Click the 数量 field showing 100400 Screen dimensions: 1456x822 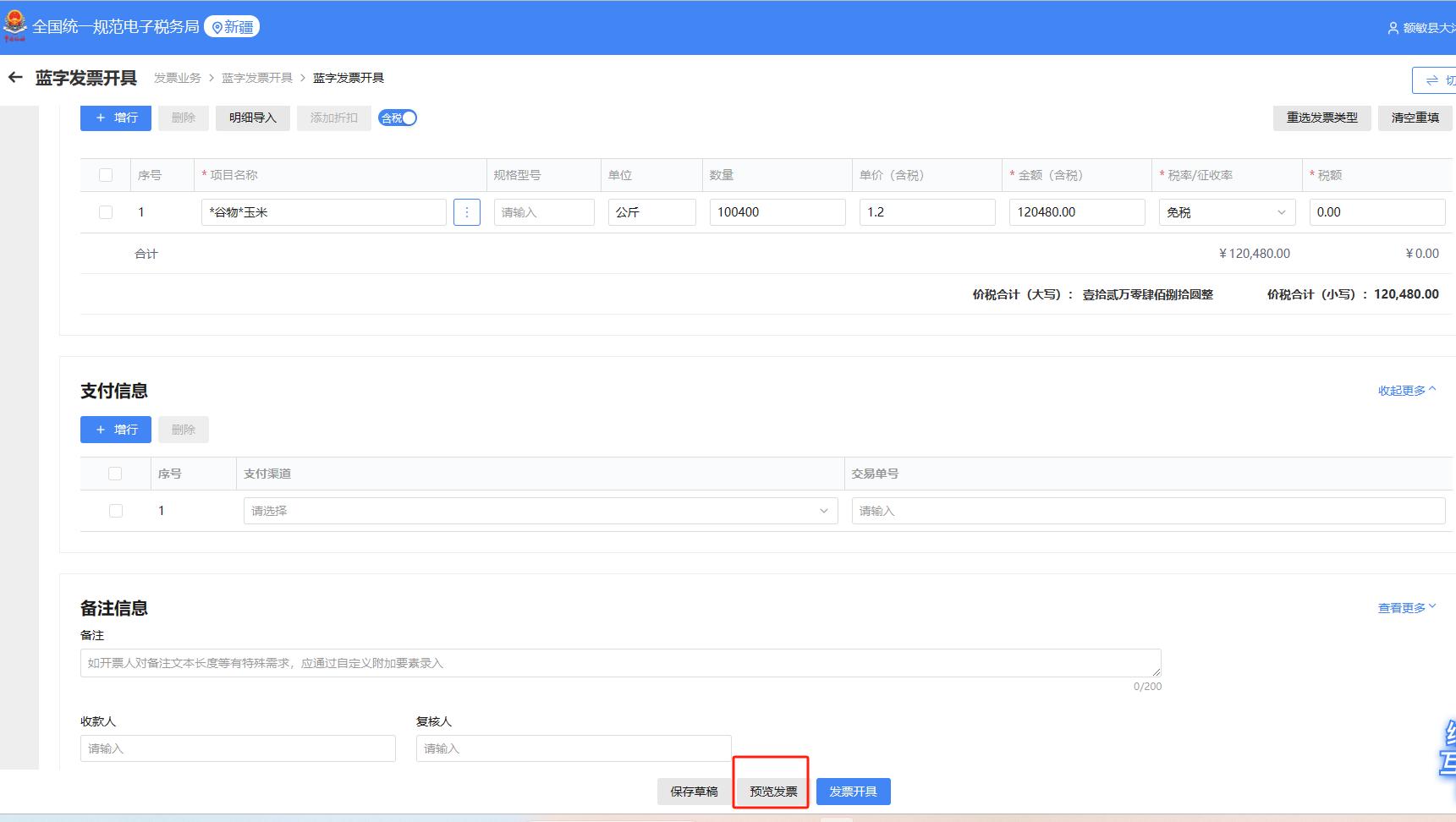click(x=777, y=212)
